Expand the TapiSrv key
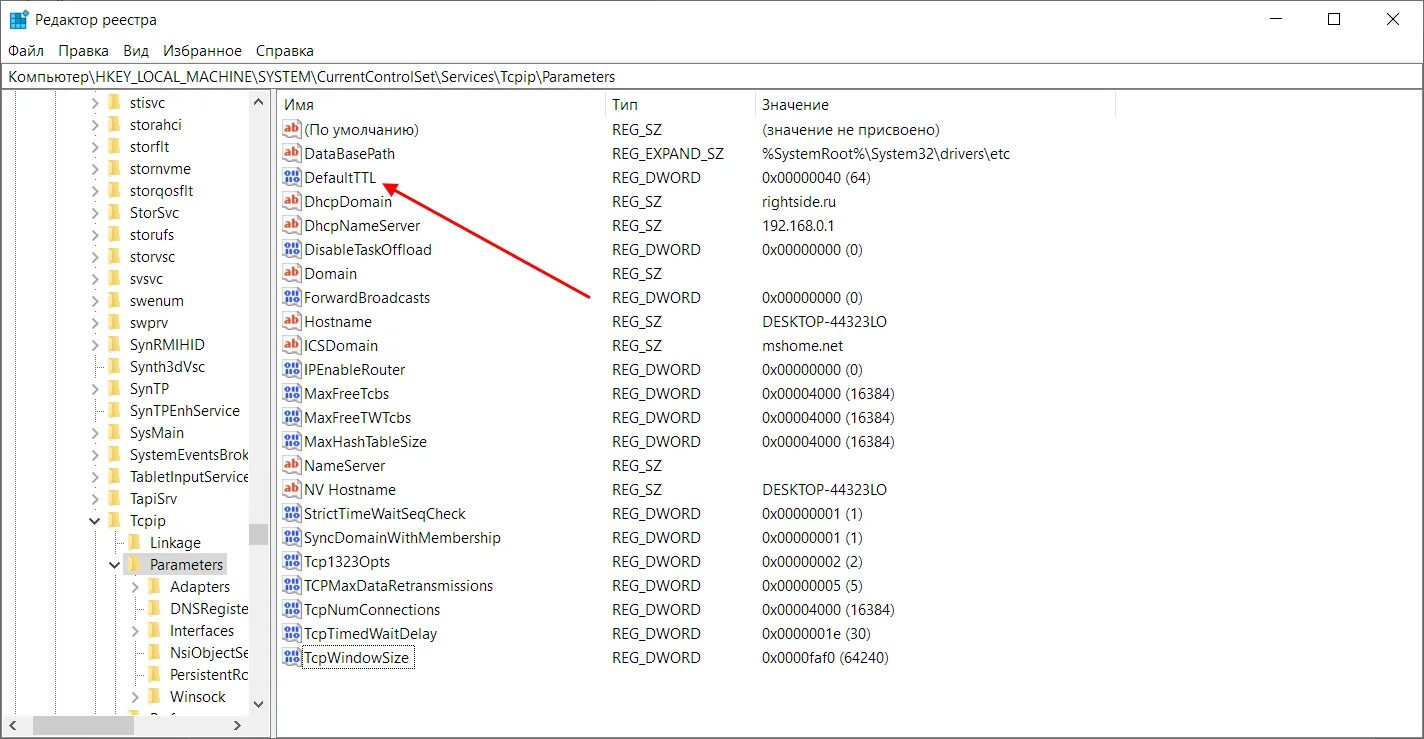The height and width of the screenshot is (739, 1424). pos(95,499)
